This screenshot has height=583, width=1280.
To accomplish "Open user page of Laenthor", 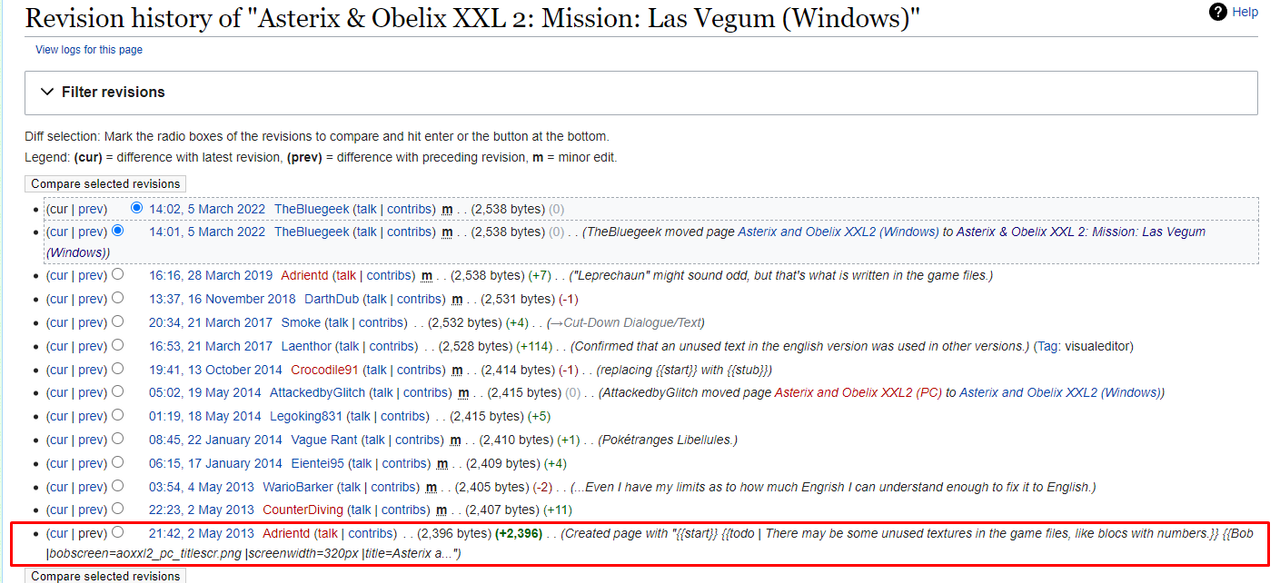I will [x=306, y=346].
